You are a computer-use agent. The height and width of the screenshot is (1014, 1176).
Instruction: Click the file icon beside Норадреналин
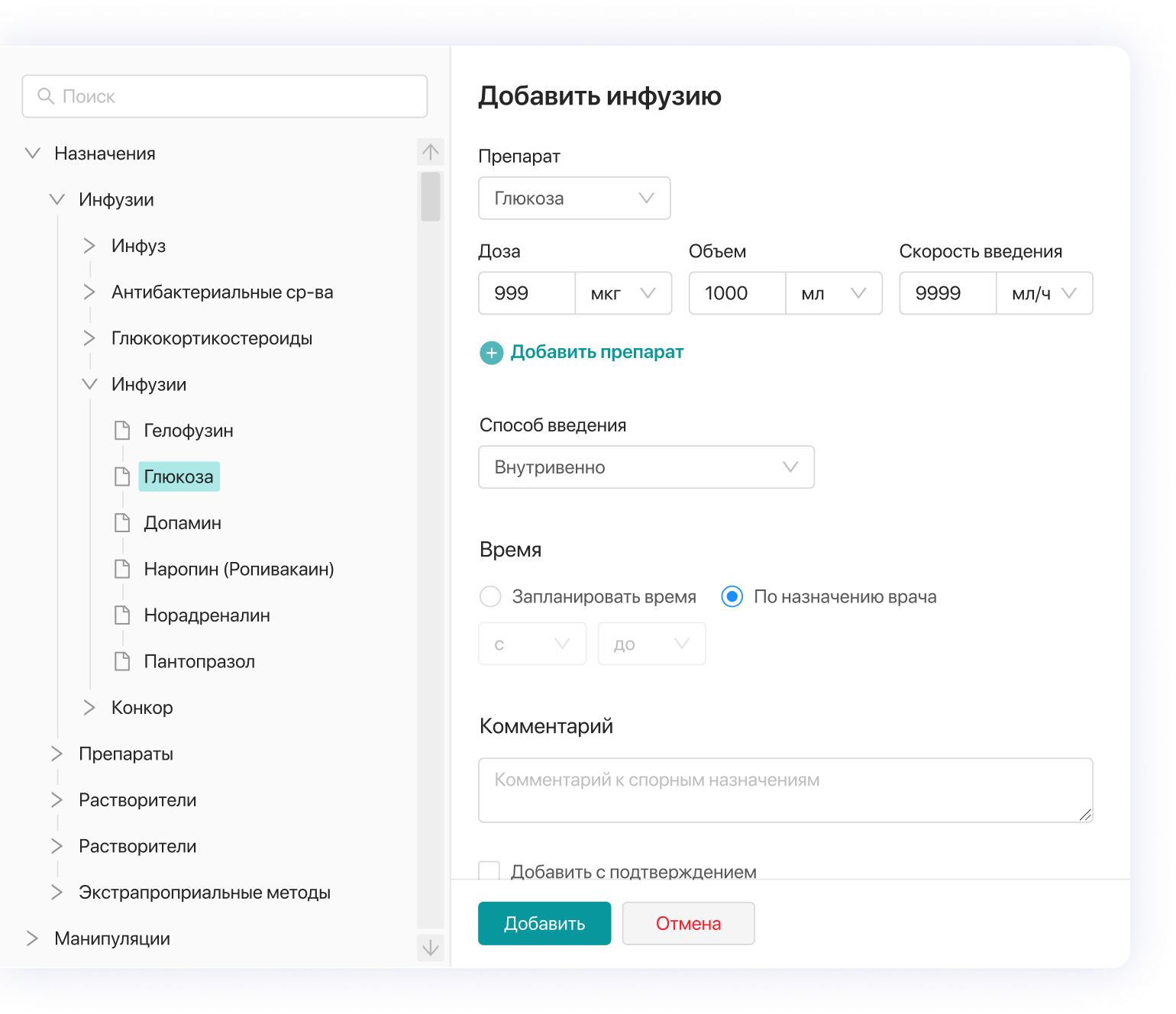[122, 615]
